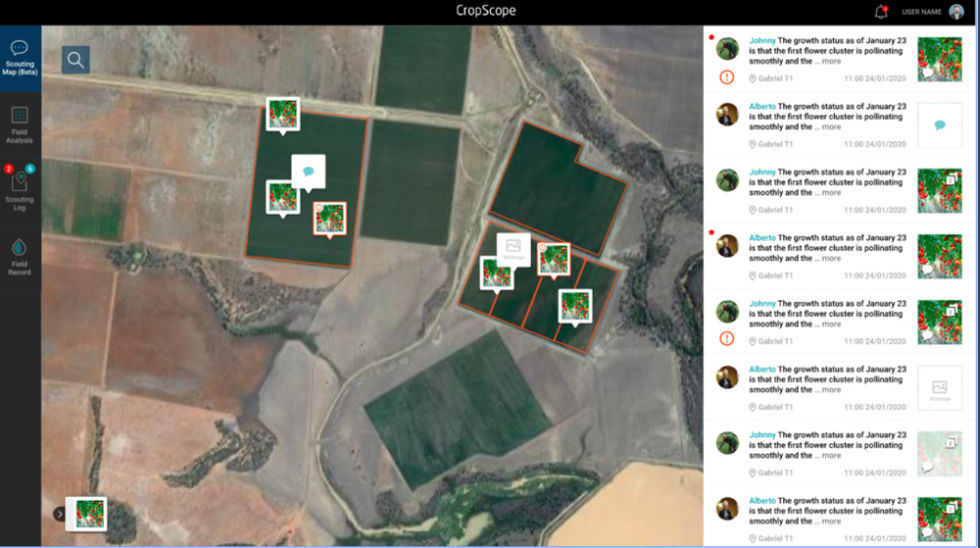
Task: Click the "more" link in the top feed post
Action: click(831, 61)
